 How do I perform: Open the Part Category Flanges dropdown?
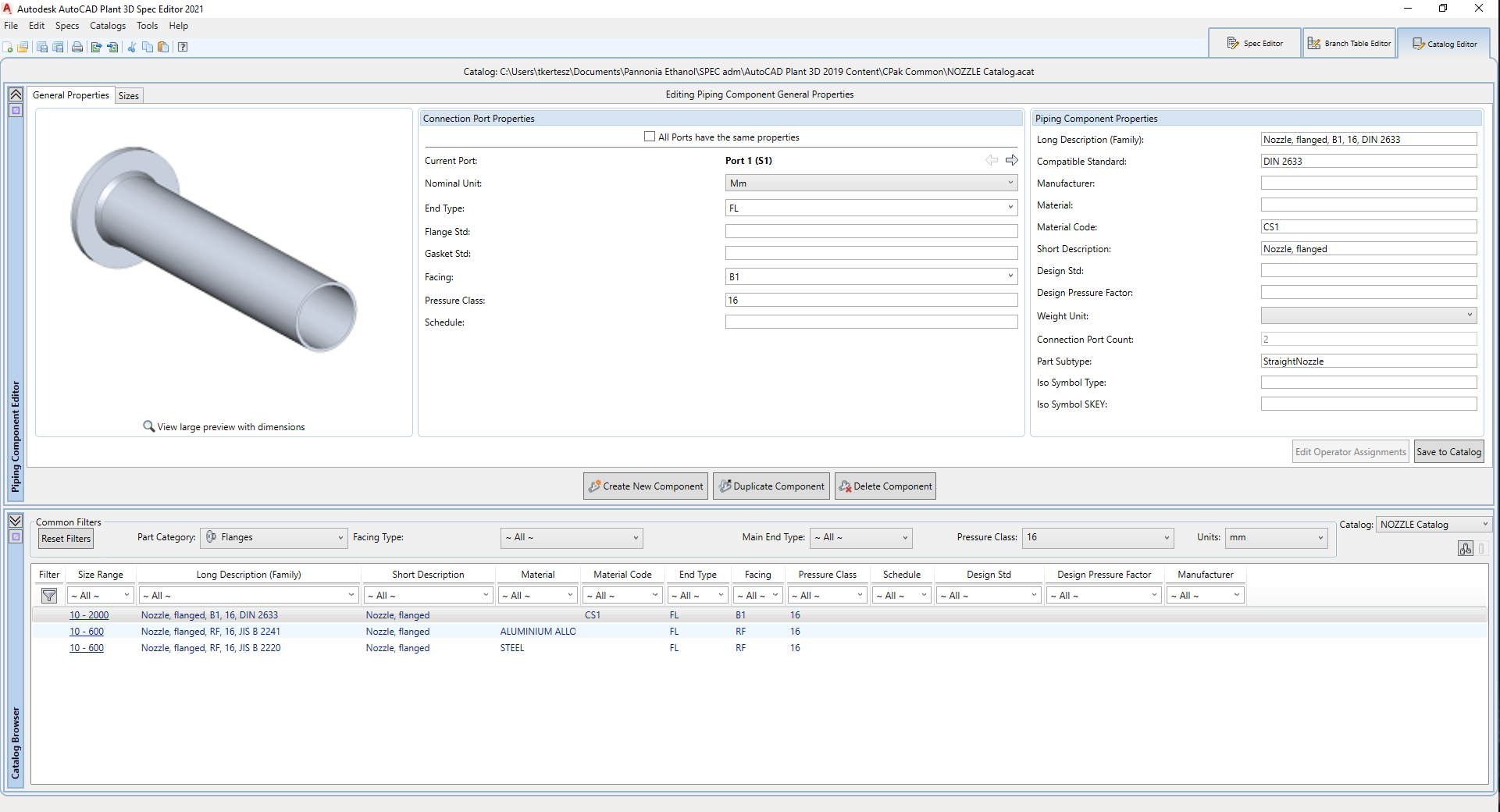coord(275,537)
